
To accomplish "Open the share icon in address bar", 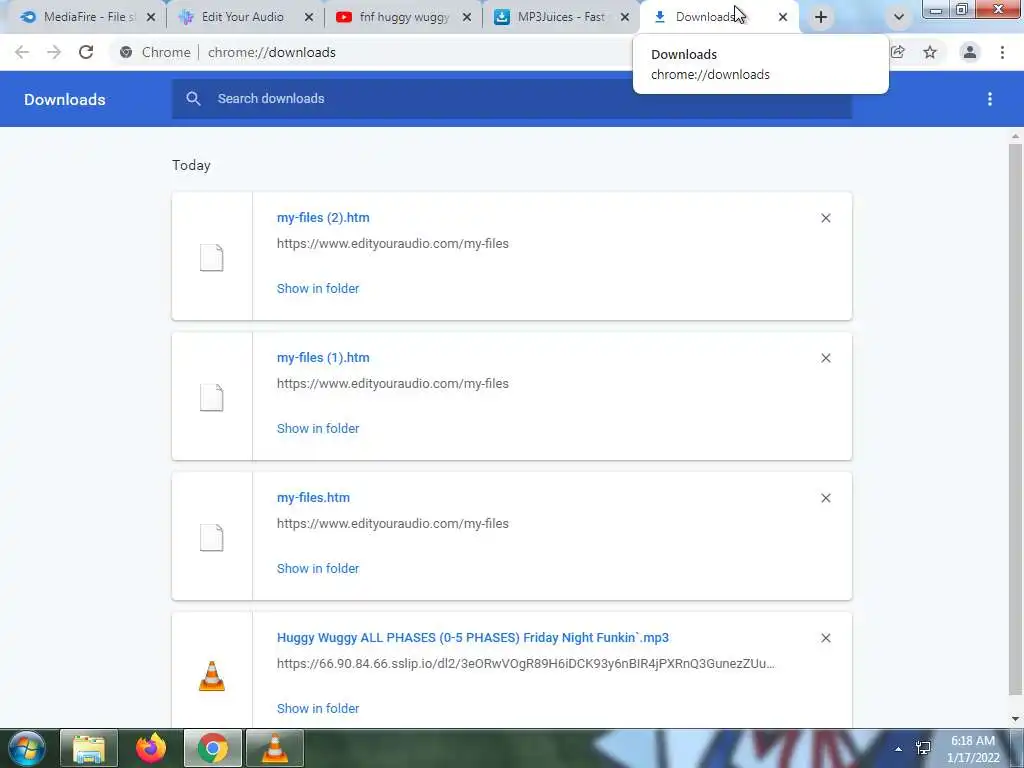I will [898, 52].
